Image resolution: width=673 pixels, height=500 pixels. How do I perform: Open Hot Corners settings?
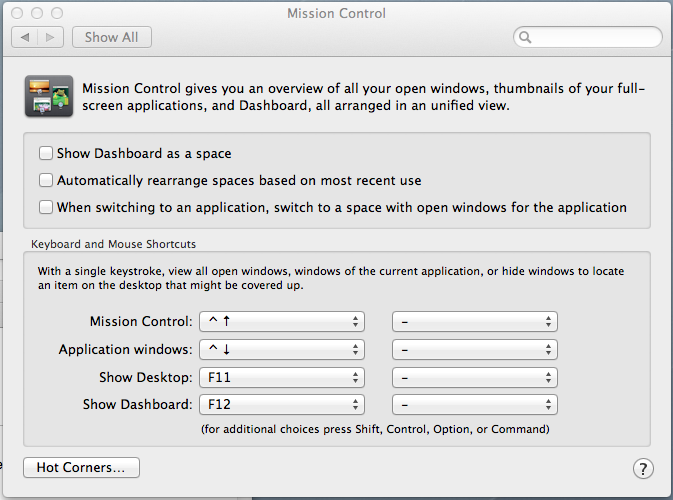point(81,467)
